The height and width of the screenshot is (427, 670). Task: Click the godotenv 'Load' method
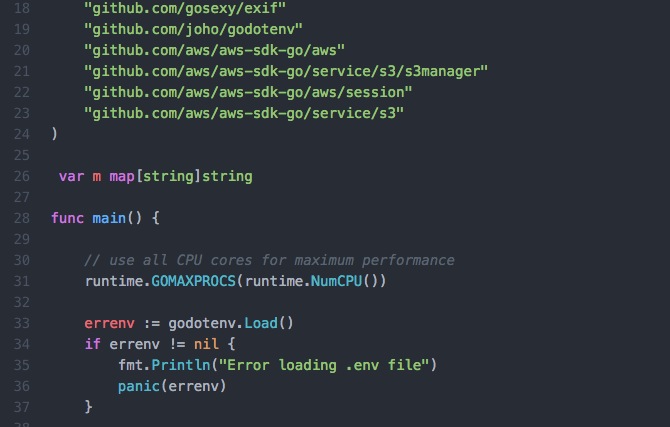[261, 323]
